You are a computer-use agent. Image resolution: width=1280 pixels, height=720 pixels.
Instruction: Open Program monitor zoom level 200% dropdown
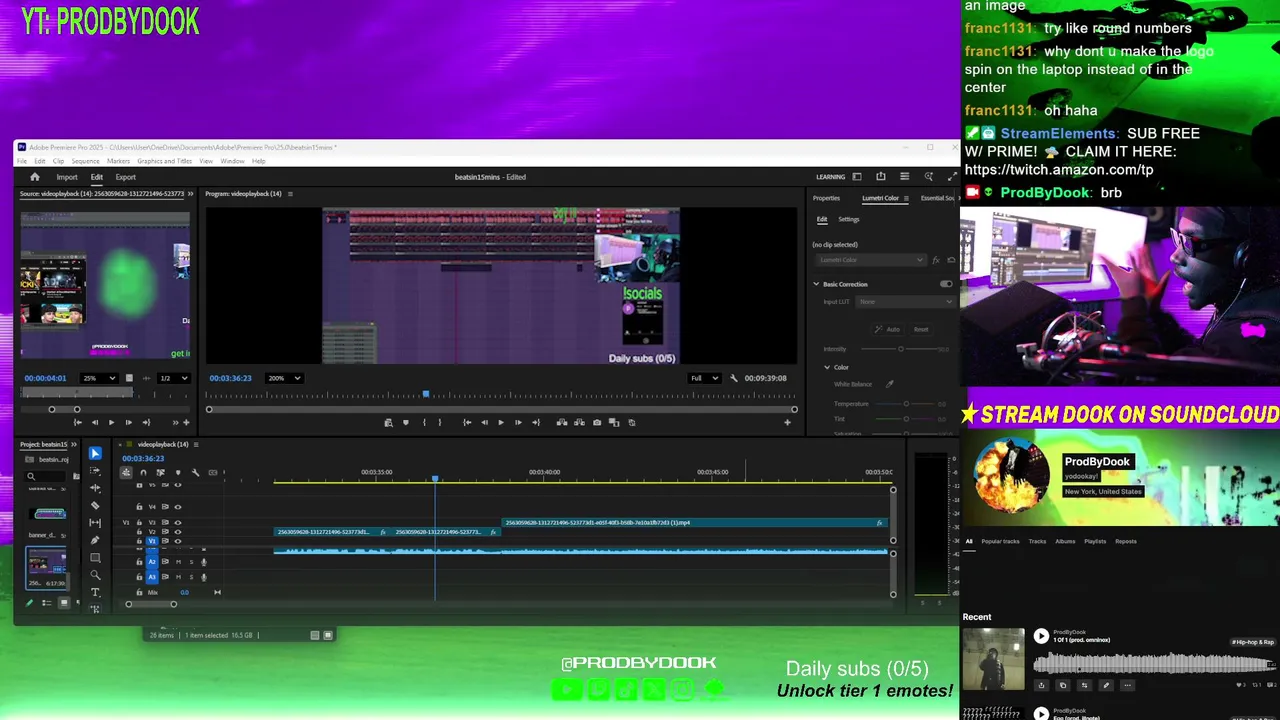click(x=284, y=378)
